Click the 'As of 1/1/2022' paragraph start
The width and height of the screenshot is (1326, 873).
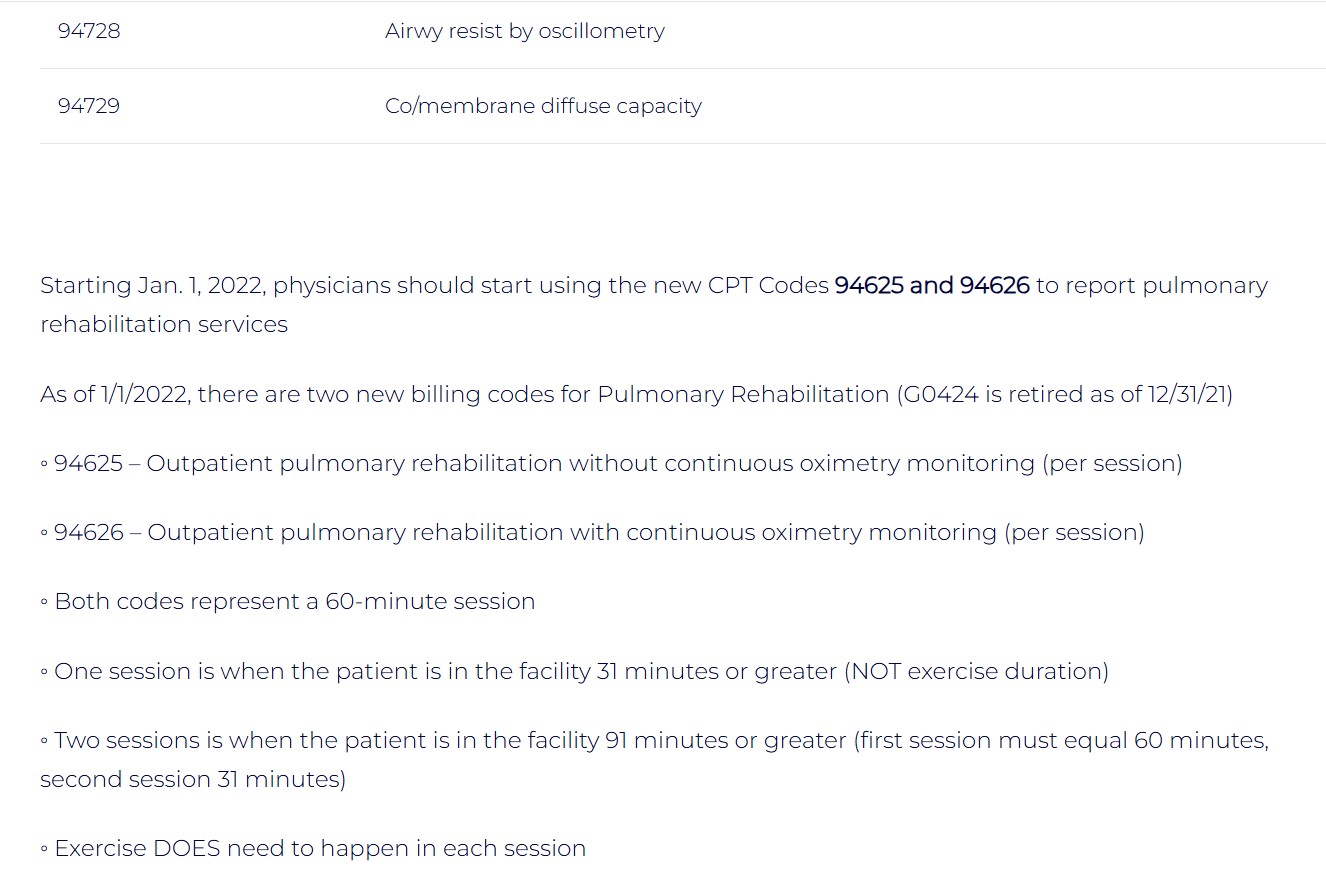coord(113,394)
